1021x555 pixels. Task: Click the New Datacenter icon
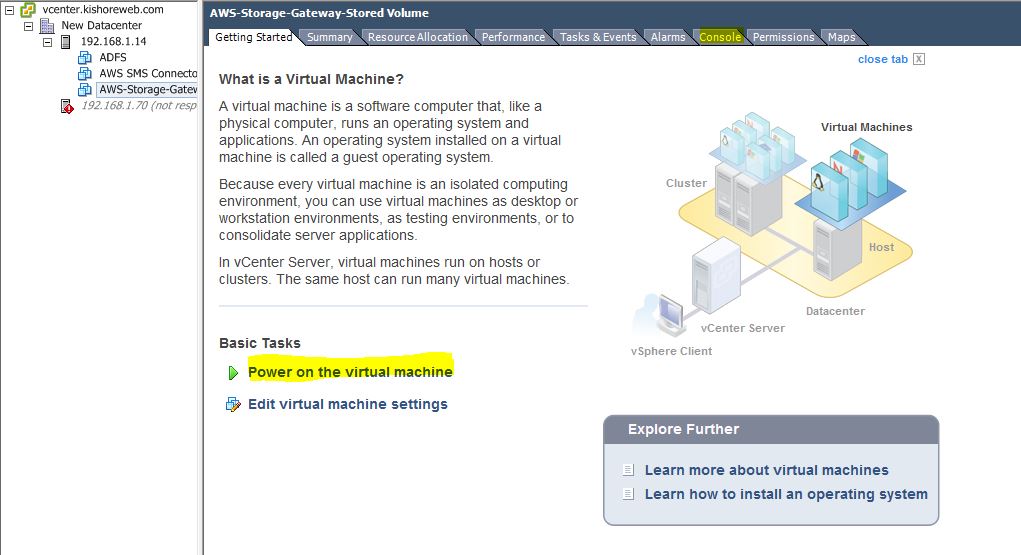tap(47, 25)
